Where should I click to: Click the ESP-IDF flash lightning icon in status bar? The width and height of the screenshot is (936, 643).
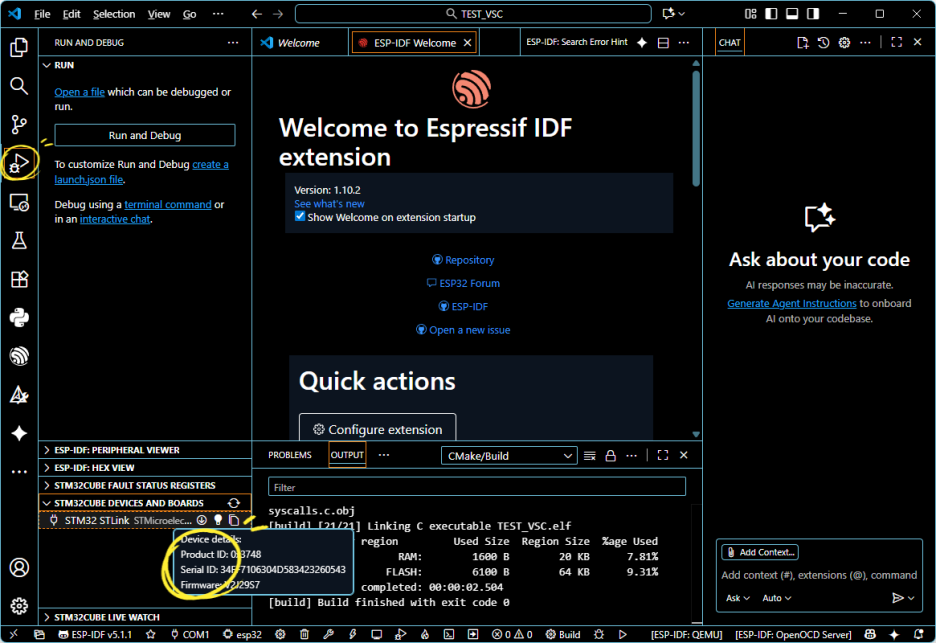pyautogui.click(x=352, y=634)
